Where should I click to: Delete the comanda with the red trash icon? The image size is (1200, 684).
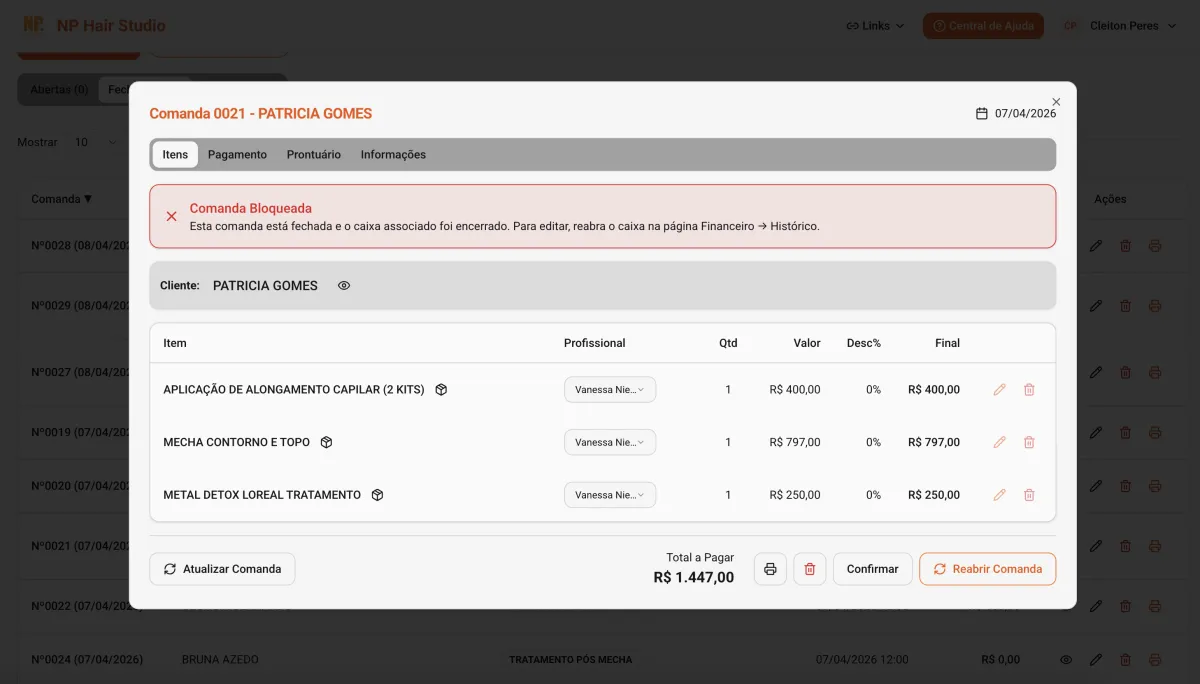pos(809,568)
